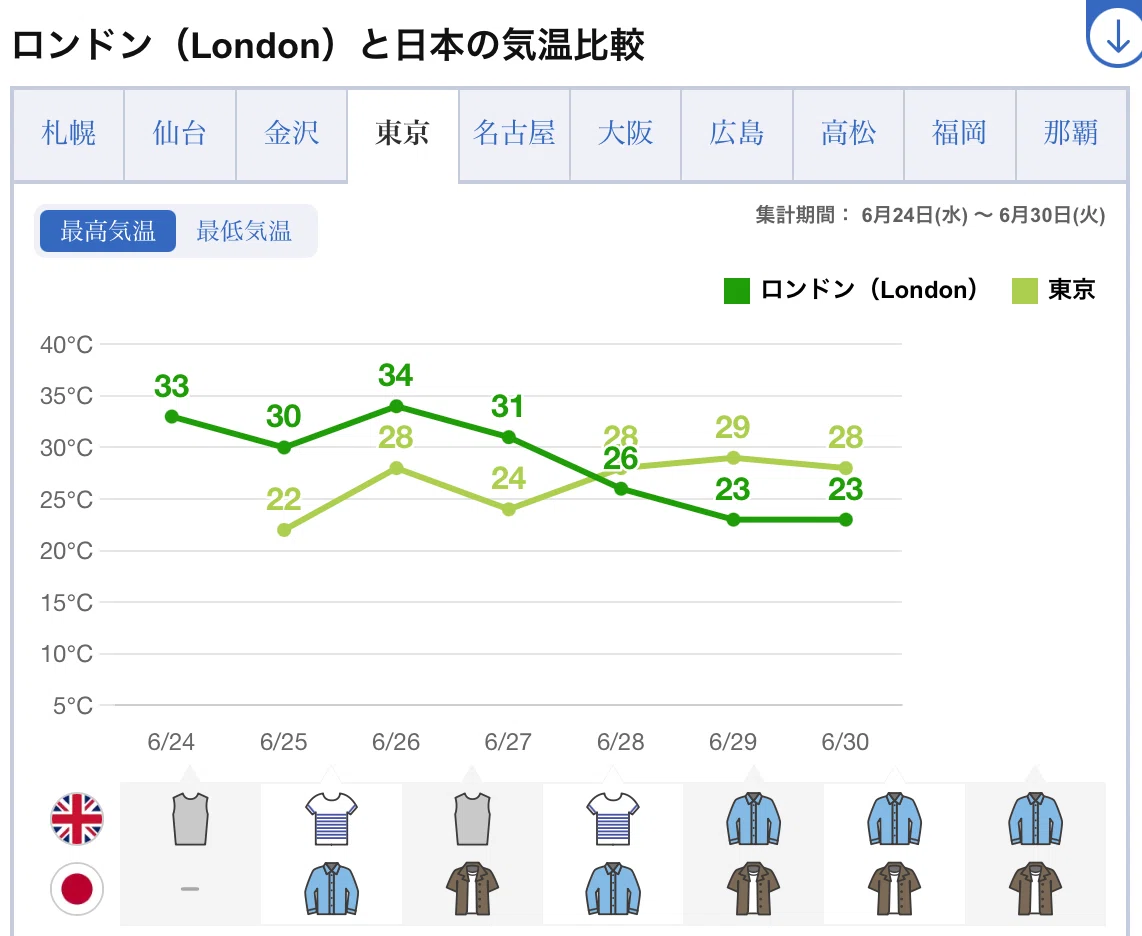Click London's striped T-shirt icon for 6/25
The height and width of the screenshot is (936, 1142).
click(x=331, y=819)
